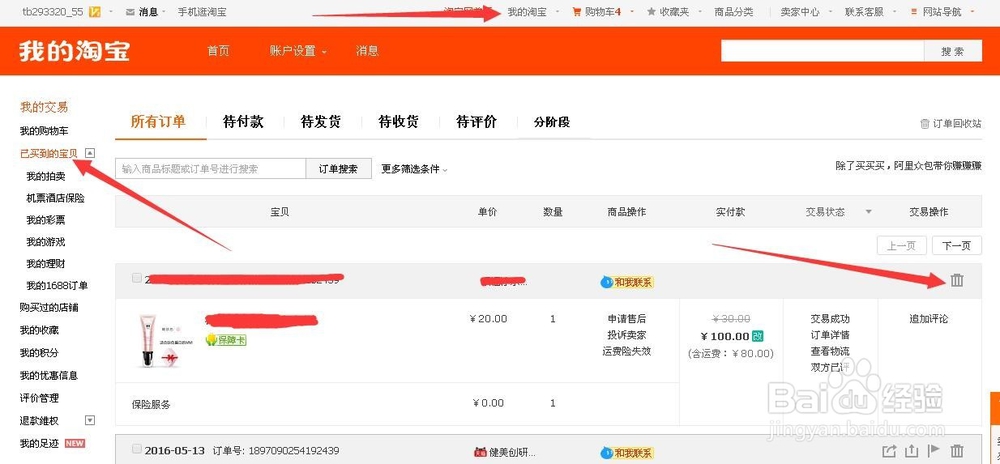Image resolution: width=1000 pixels, height=464 pixels.
Task: Click the 保障卡 badge under the product
Action: click(x=226, y=340)
